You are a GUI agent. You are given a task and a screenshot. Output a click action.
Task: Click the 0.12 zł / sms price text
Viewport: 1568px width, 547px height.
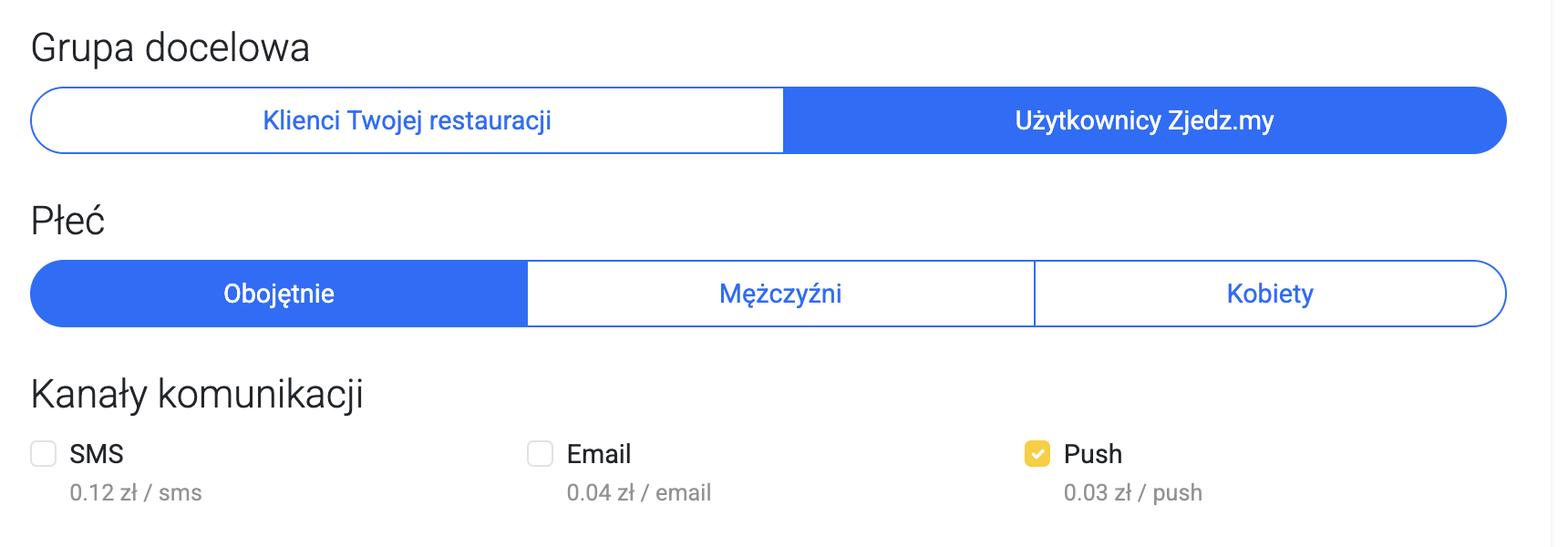click(x=136, y=493)
